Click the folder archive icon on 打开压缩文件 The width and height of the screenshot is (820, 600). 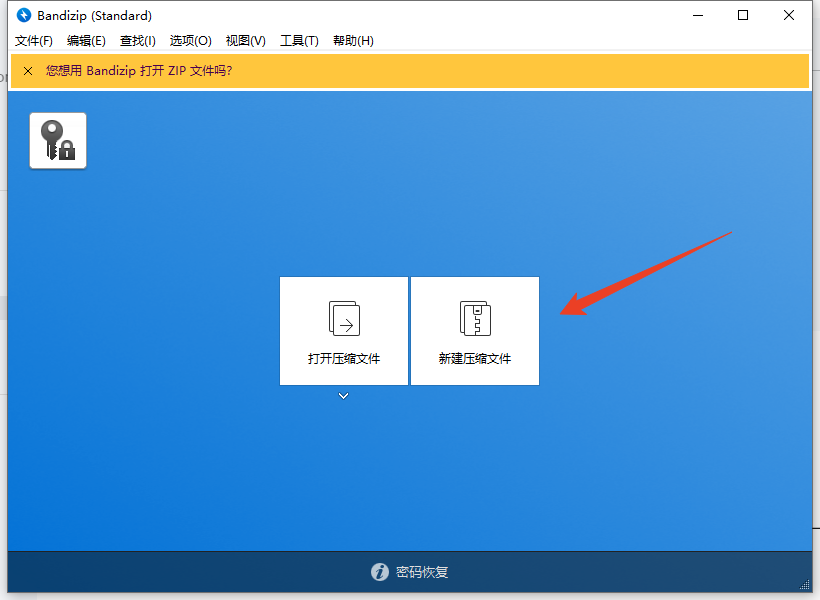pyautogui.click(x=343, y=318)
